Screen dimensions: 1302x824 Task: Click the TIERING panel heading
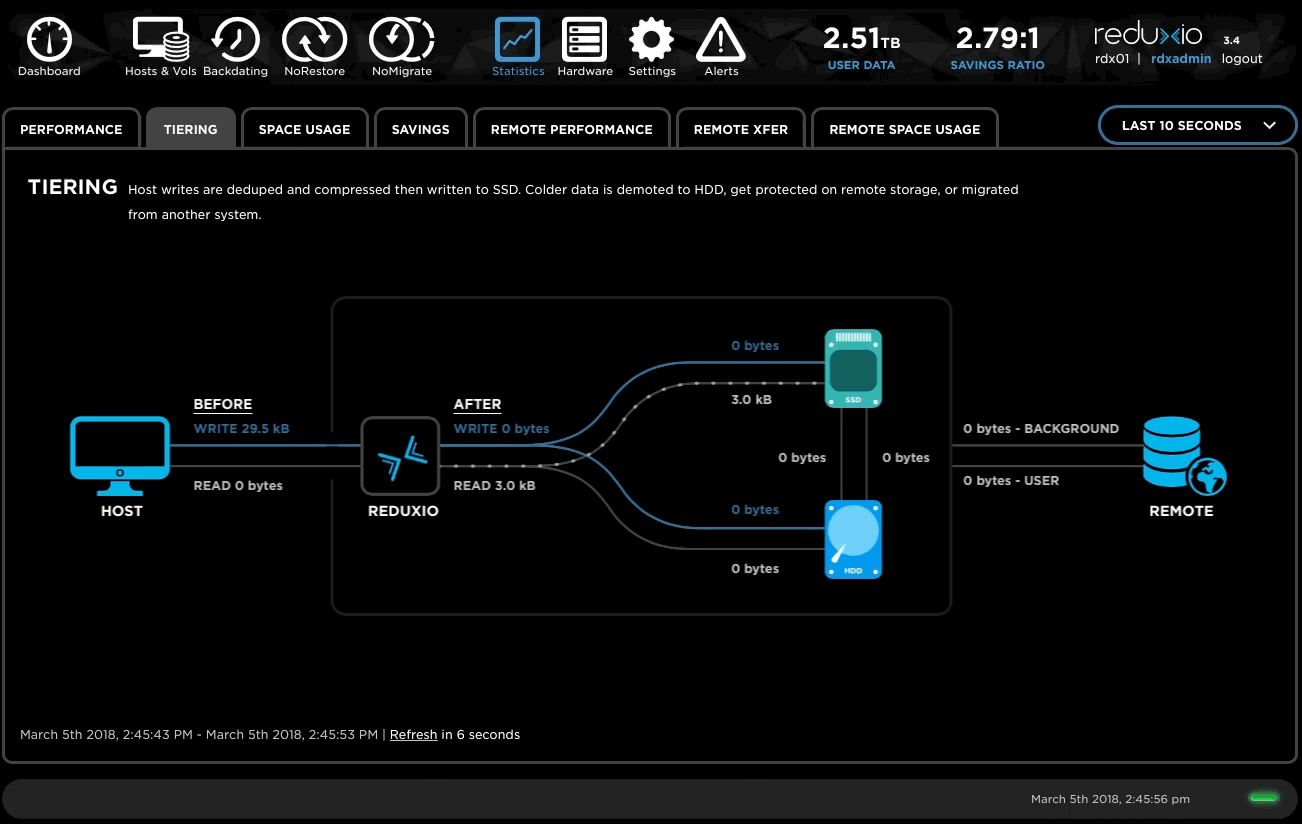73,187
